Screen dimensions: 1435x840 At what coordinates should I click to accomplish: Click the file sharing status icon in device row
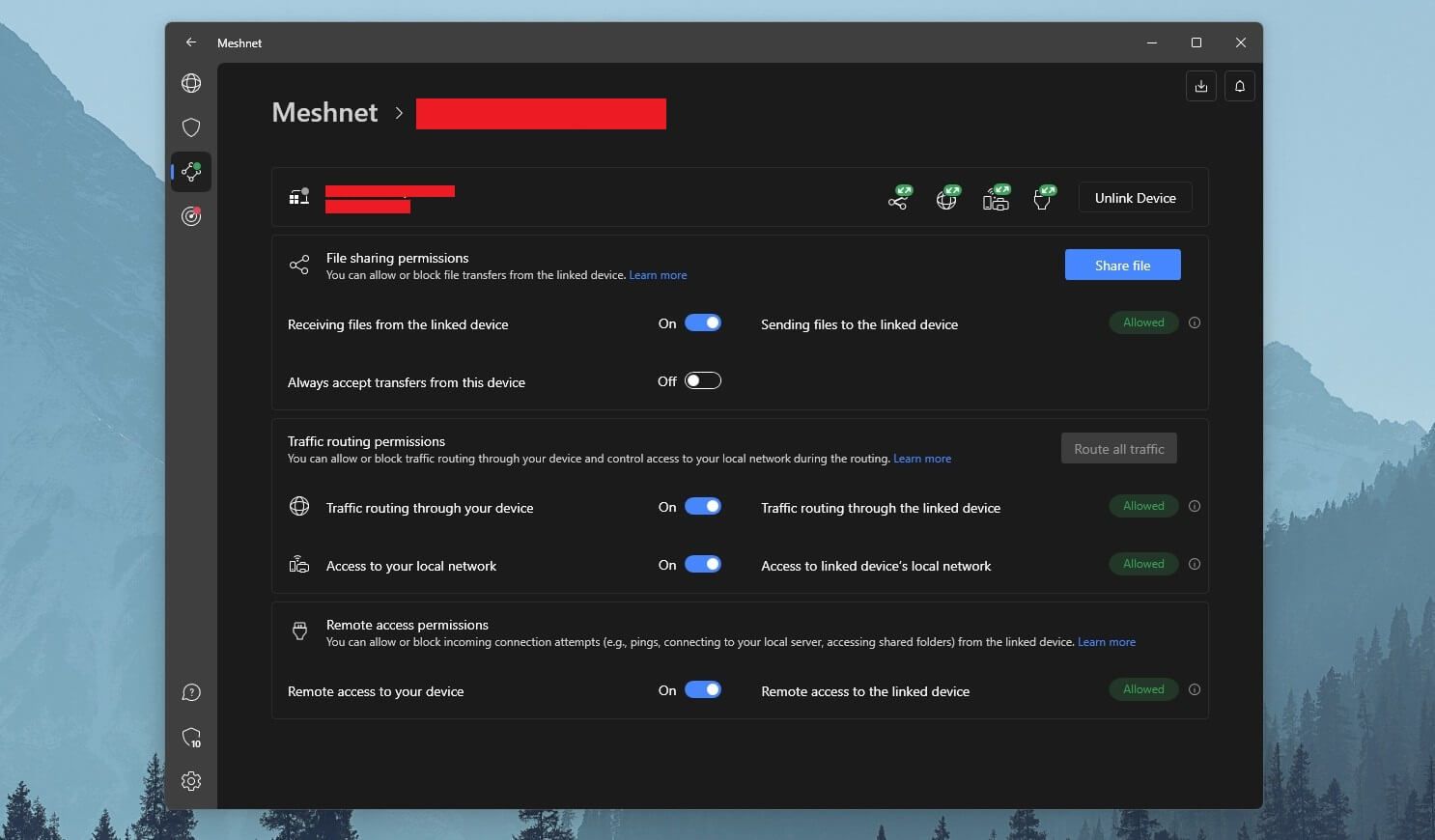tap(900, 198)
